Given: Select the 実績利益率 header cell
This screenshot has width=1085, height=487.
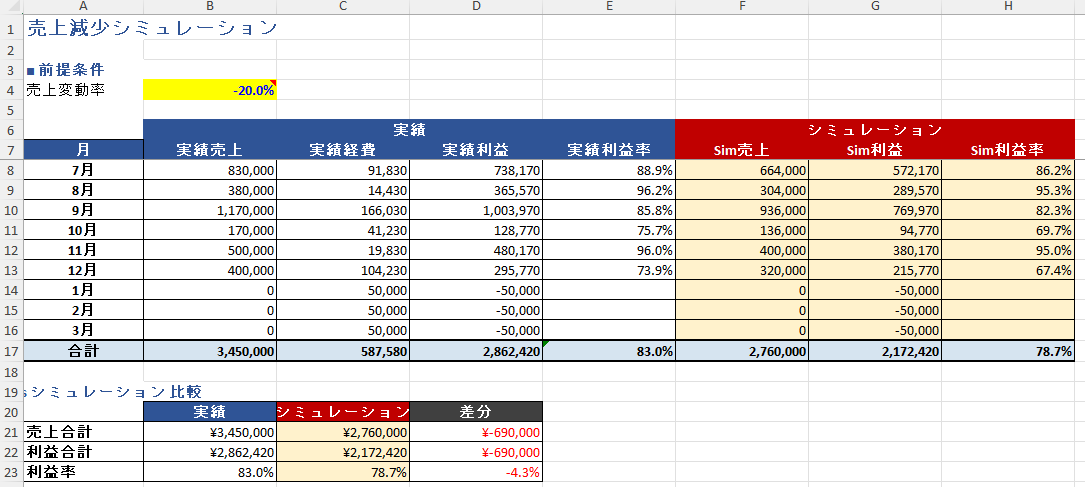Looking at the screenshot, I should pyautogui.click(x=608, y=149).
